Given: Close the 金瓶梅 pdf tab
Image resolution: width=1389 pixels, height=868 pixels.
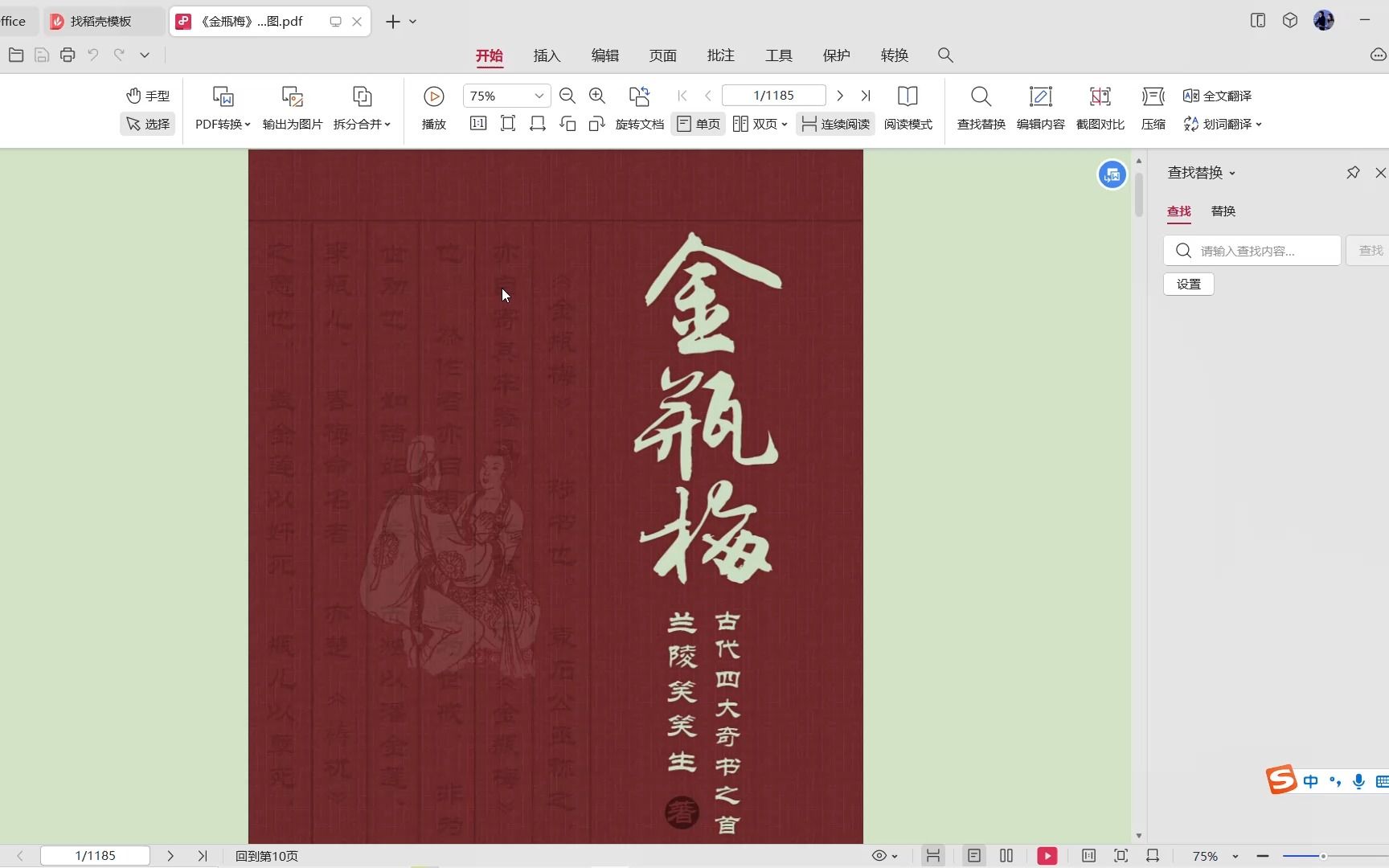Looking at the screenshot, I should [x=357, y=22].
